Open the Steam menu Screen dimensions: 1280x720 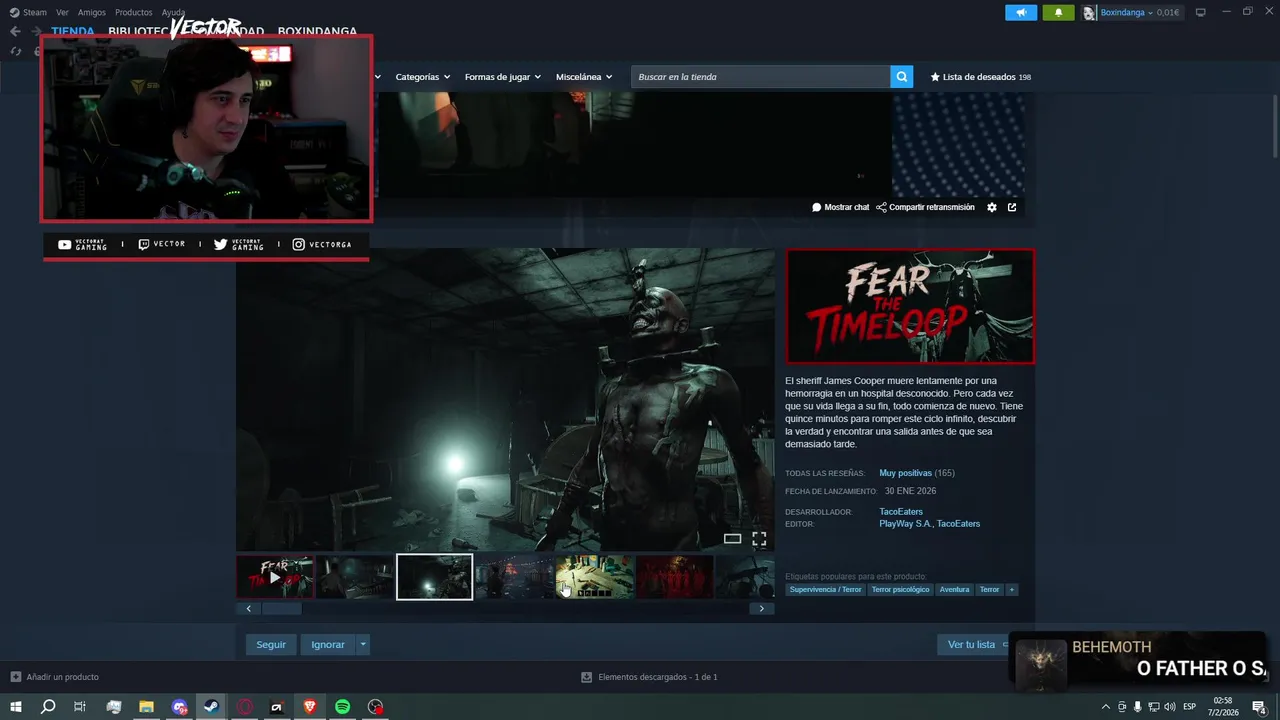click(35, 13)
